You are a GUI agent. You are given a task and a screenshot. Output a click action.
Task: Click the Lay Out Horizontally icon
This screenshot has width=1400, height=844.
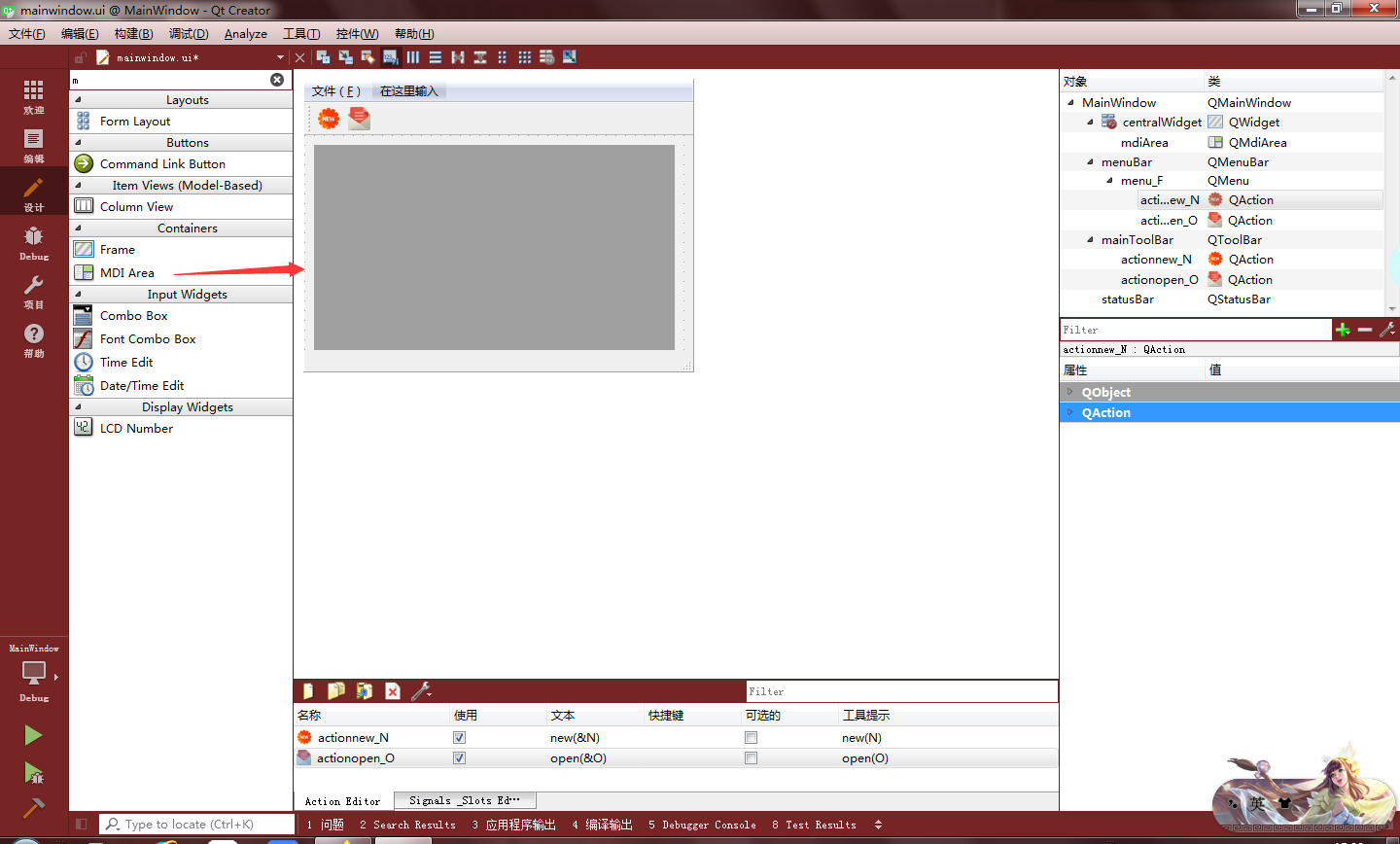pyautogui.click(x=412, y=57)
